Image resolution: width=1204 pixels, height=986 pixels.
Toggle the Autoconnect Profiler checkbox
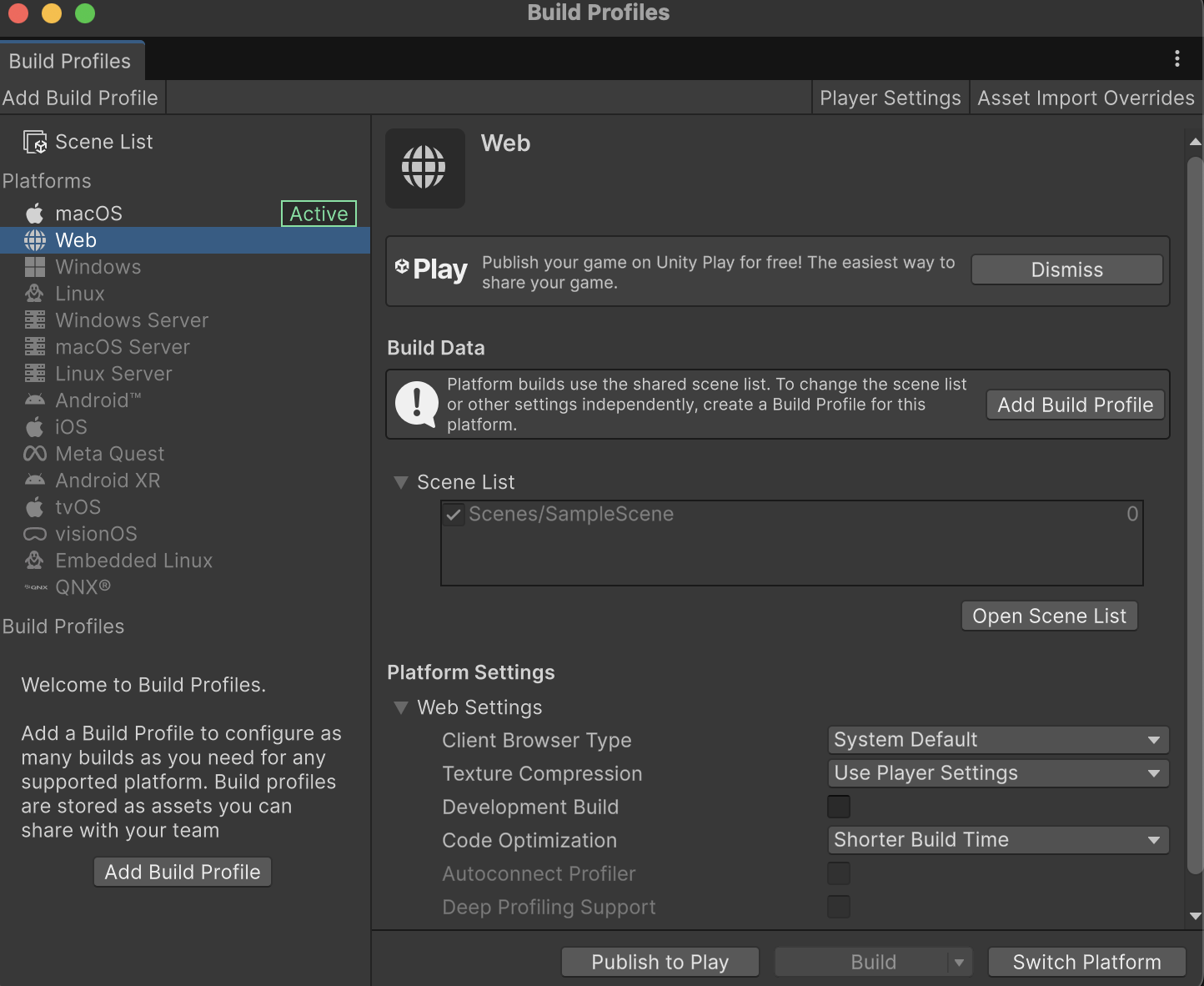tap(838, 873)
